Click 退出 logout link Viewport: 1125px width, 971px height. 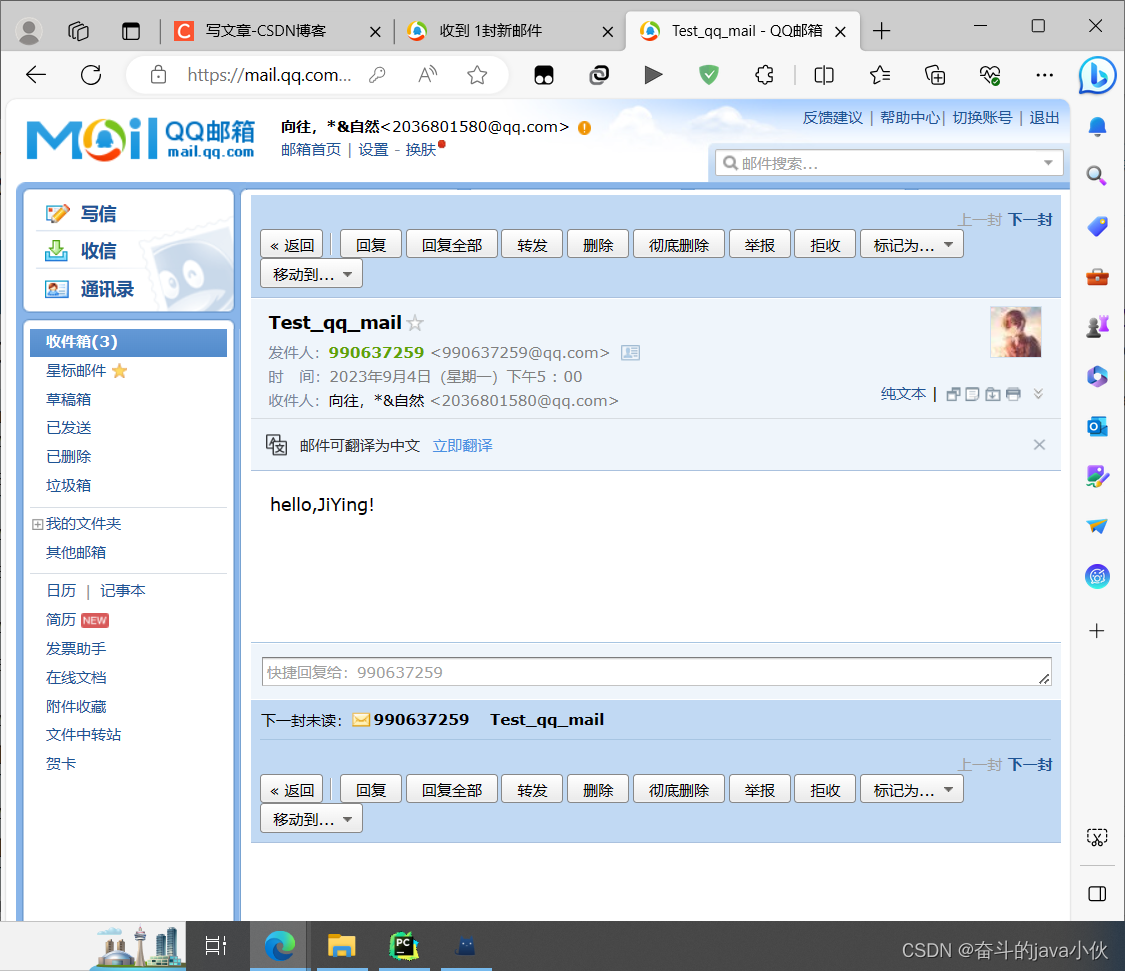[1044, 118]
